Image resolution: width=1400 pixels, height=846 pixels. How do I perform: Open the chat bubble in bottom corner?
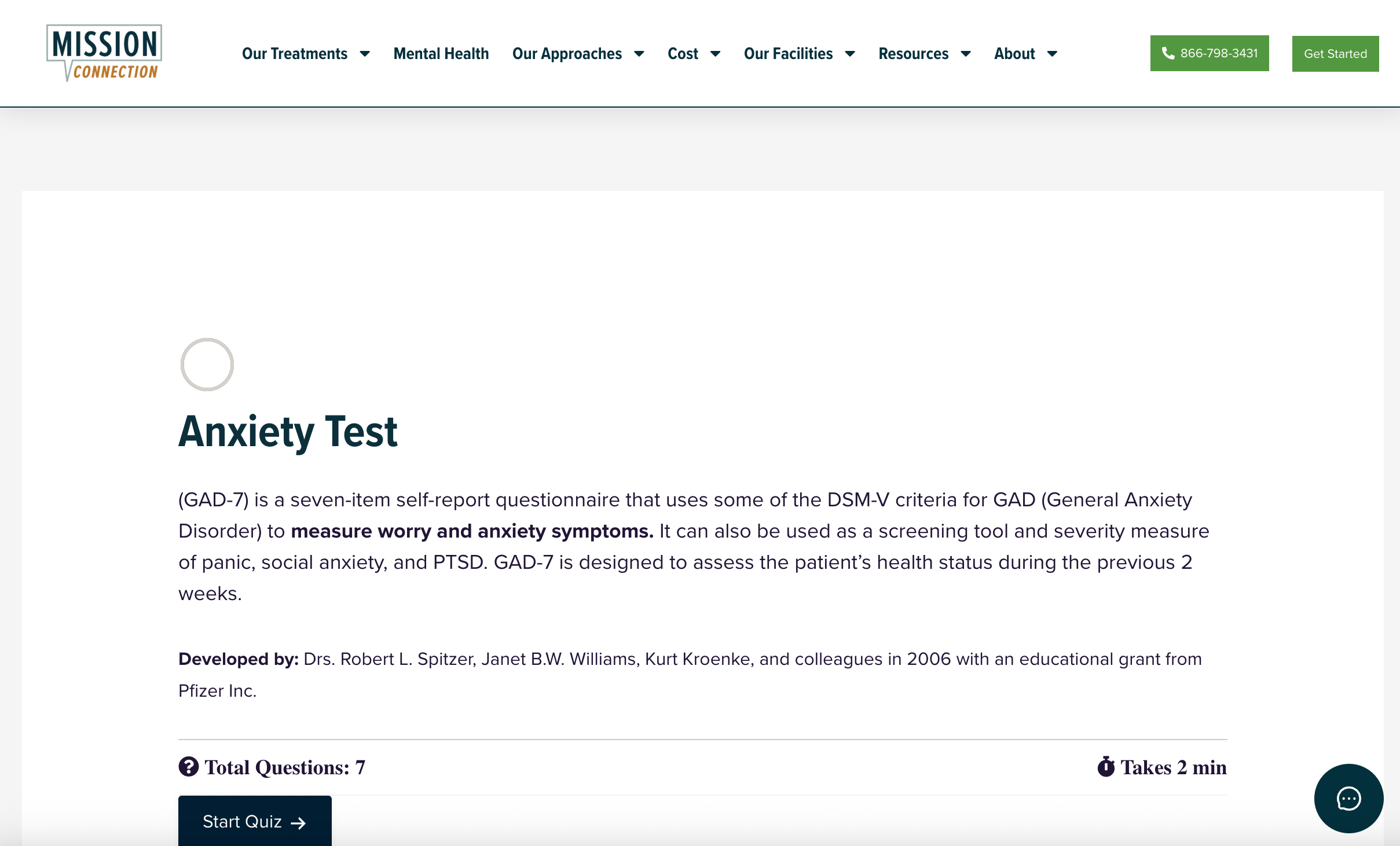pos(1348,799)
